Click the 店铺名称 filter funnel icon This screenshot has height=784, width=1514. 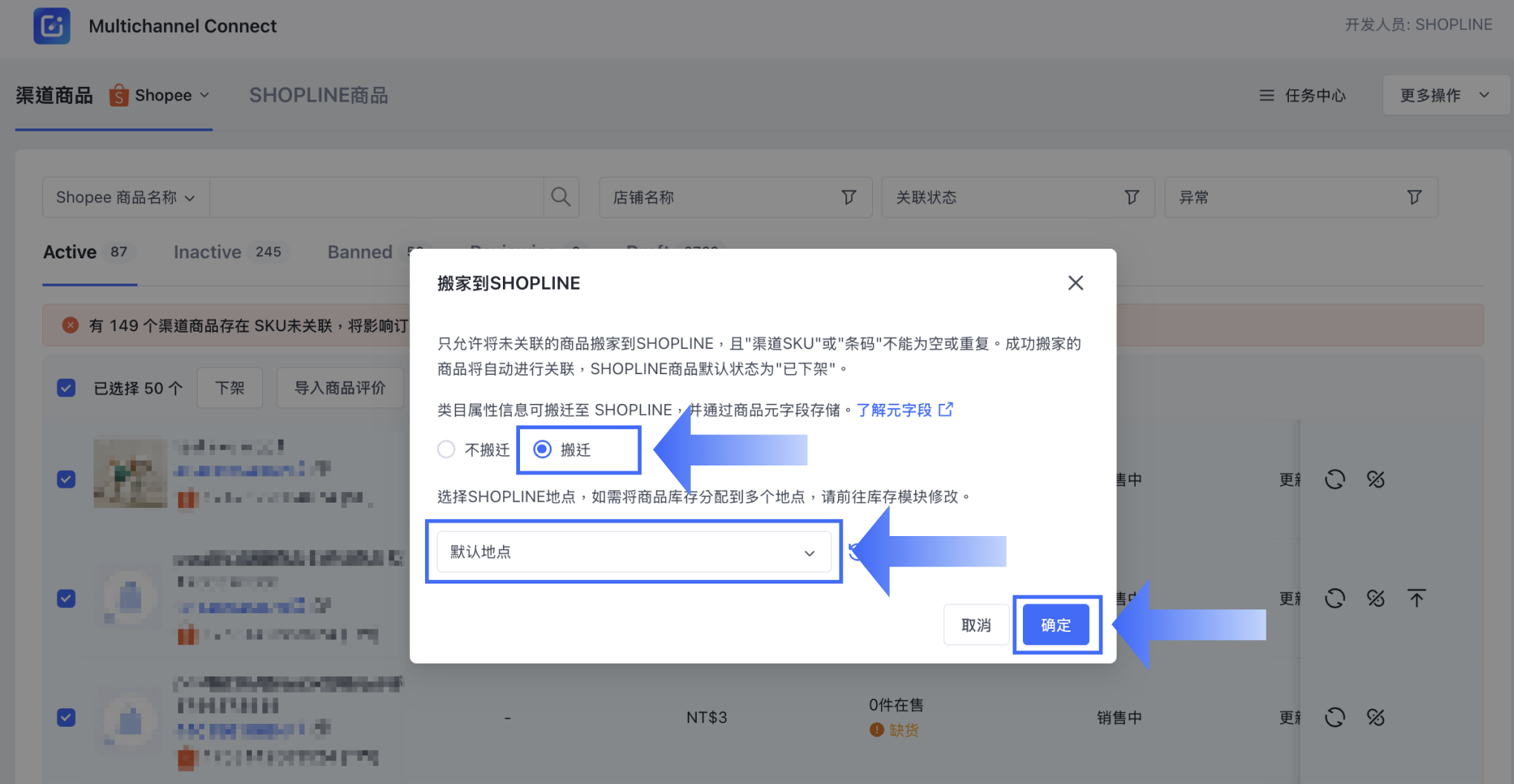(848, 197)
